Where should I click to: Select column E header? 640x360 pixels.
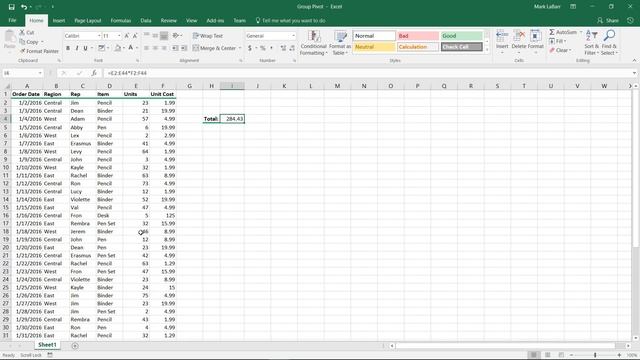(136, 86)
